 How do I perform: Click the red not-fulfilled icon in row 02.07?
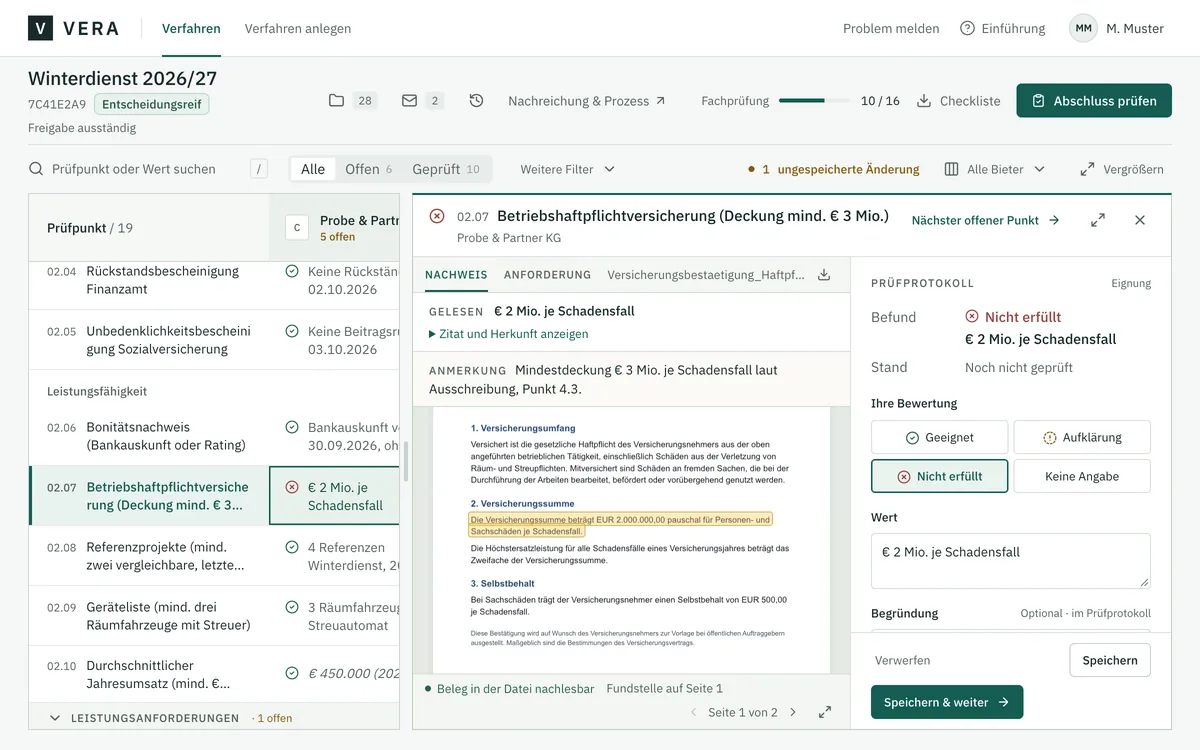pyautogui.click(x=292, y=487)
